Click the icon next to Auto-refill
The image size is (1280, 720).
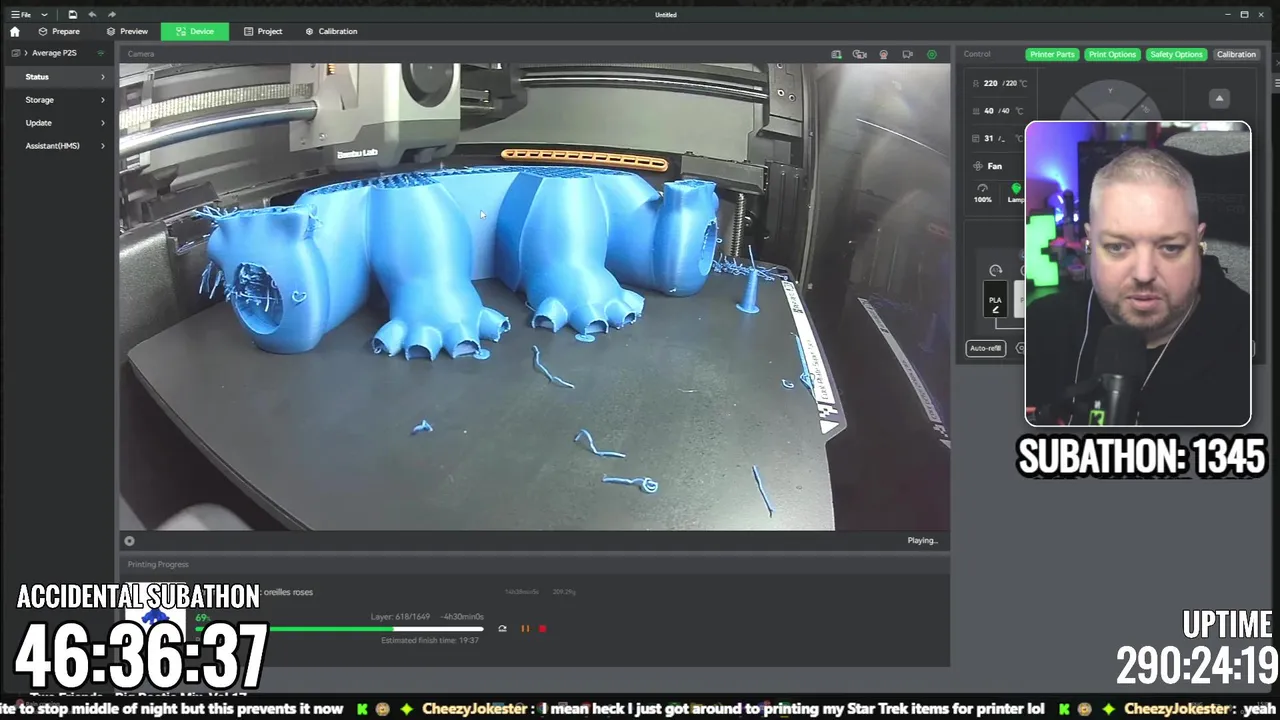coord(1020,348)
